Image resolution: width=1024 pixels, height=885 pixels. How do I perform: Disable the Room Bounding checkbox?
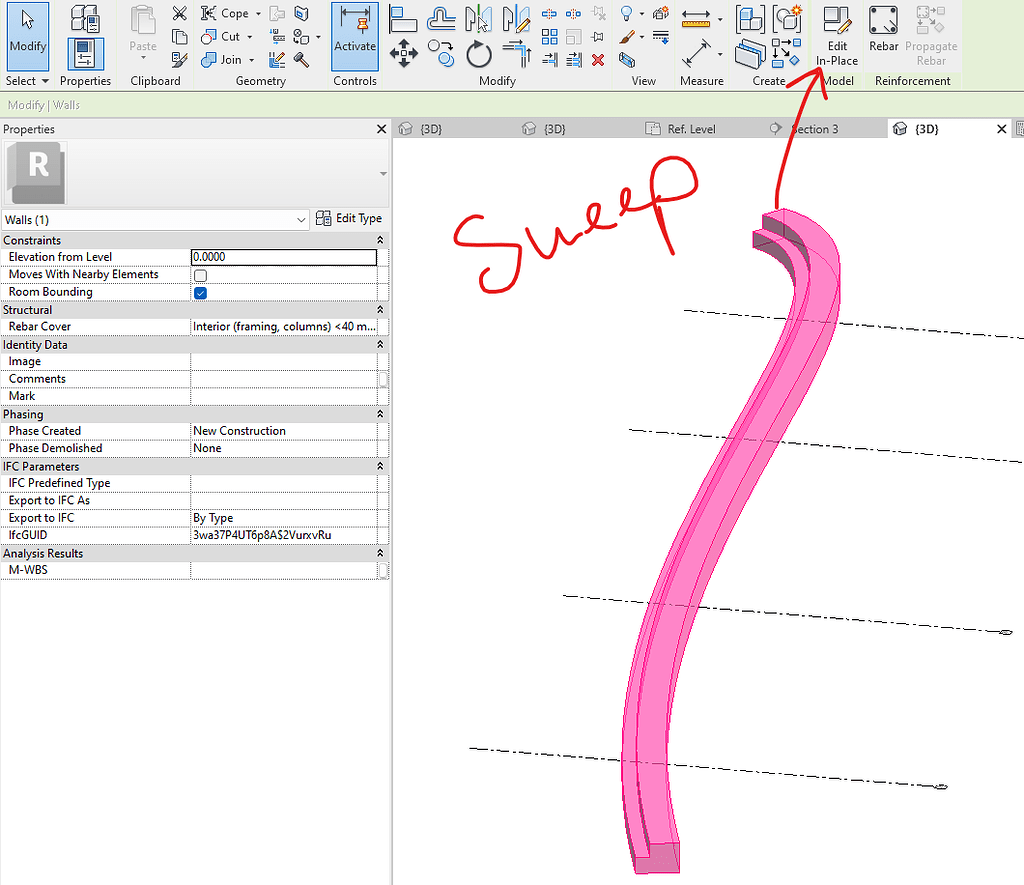point(199,292)
